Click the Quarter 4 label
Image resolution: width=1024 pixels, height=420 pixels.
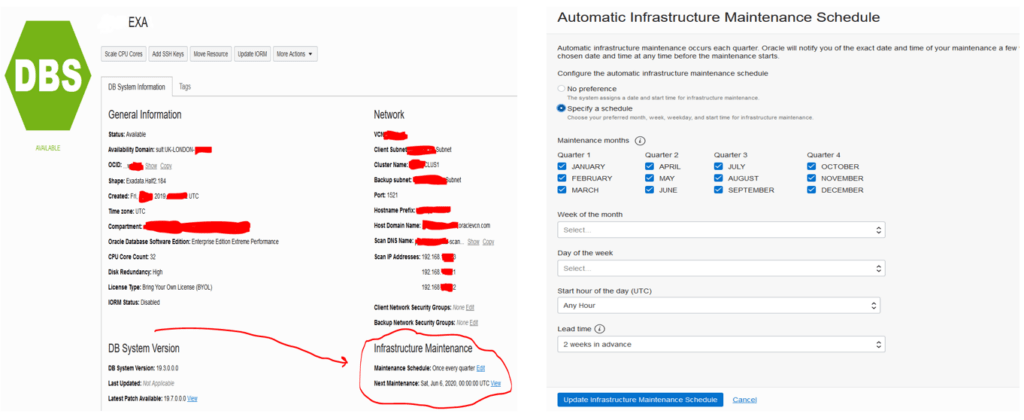824,155
